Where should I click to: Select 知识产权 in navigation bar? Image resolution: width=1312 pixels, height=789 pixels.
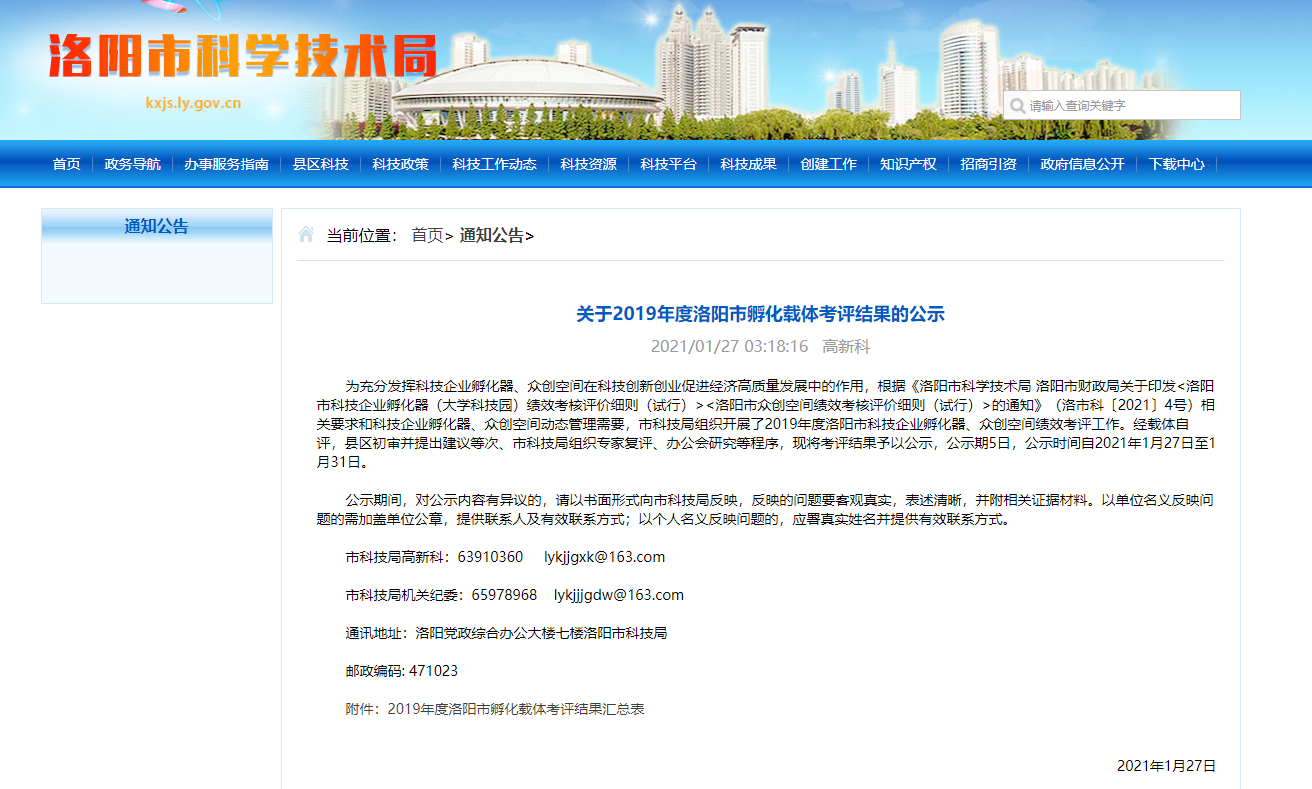coord(908,164)
